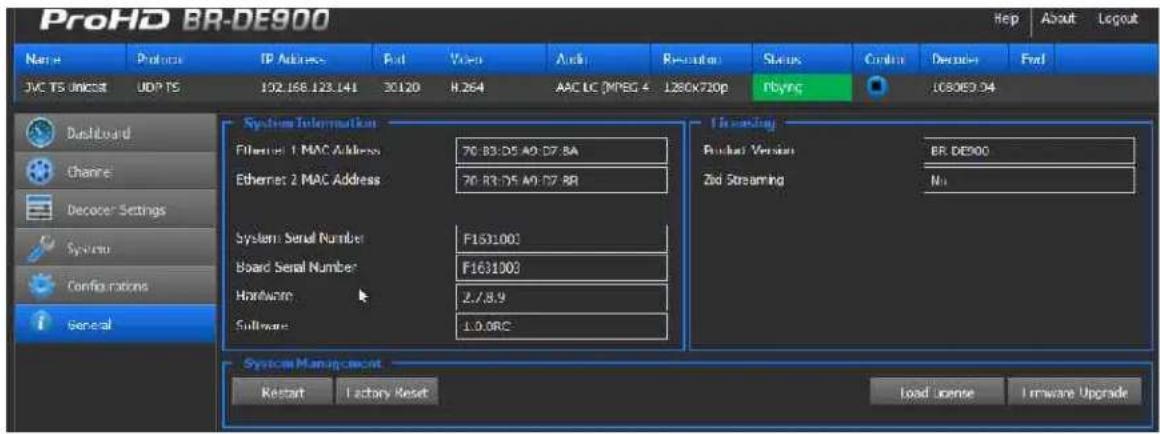Click the Configurations gear icon
Viewport: 1160px width, 434px height.
click(38, 285)
